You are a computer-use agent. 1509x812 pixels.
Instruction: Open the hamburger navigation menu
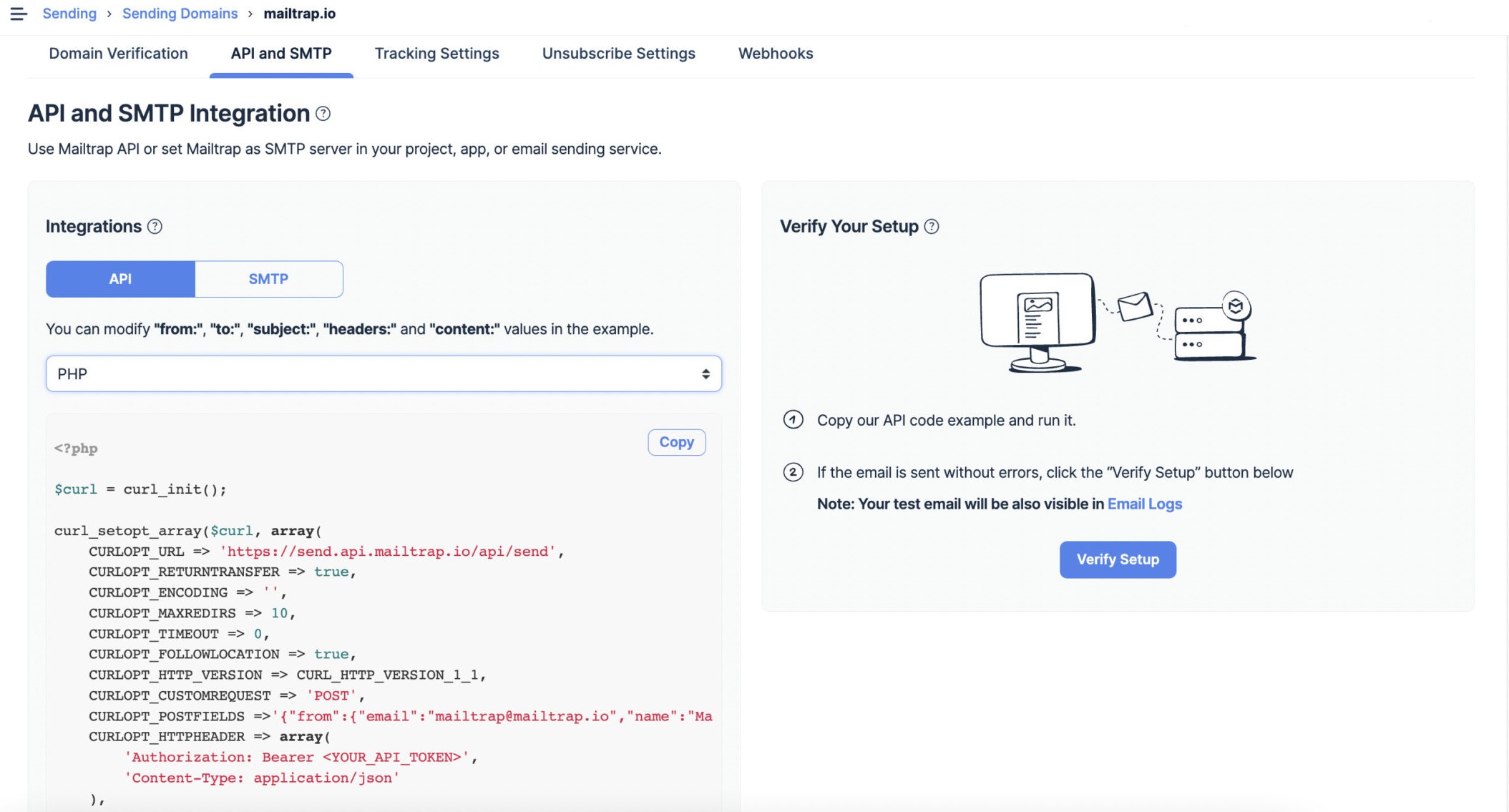(x=19, y=14)
